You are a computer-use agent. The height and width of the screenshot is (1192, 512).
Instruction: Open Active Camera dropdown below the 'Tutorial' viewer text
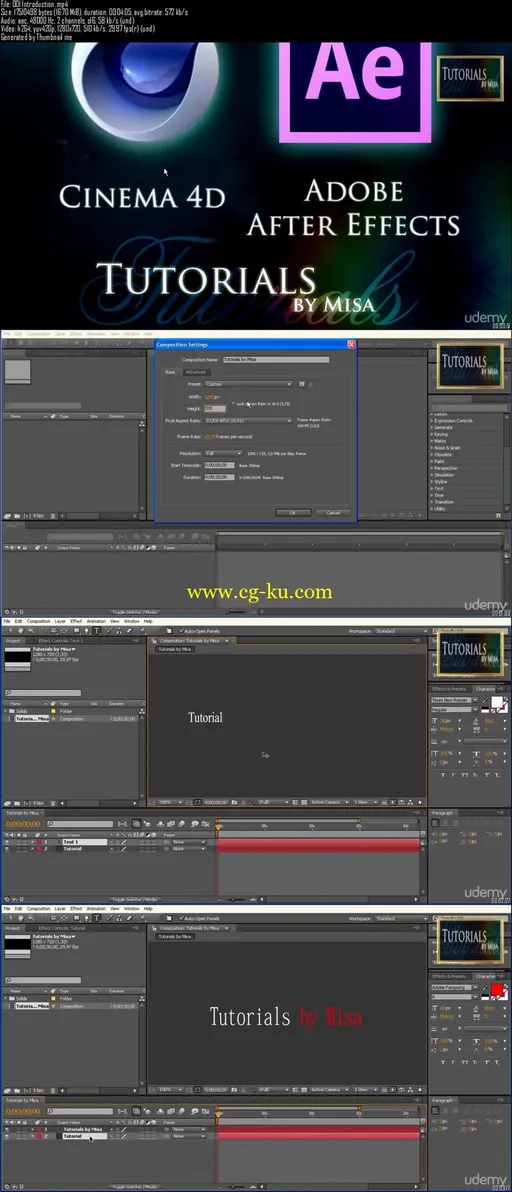tap(330, 802)
